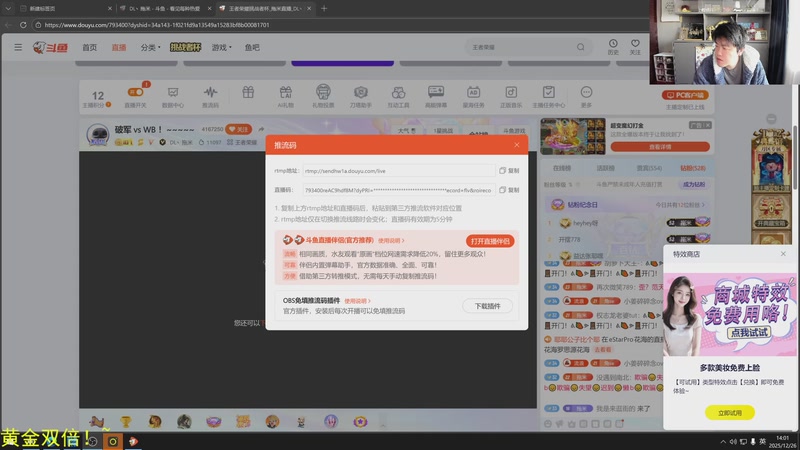Image resolution: width=800 pixels, height=450 pixels.
Task: Click the gift box icon in toolbar
Action: tap(248, 92)
